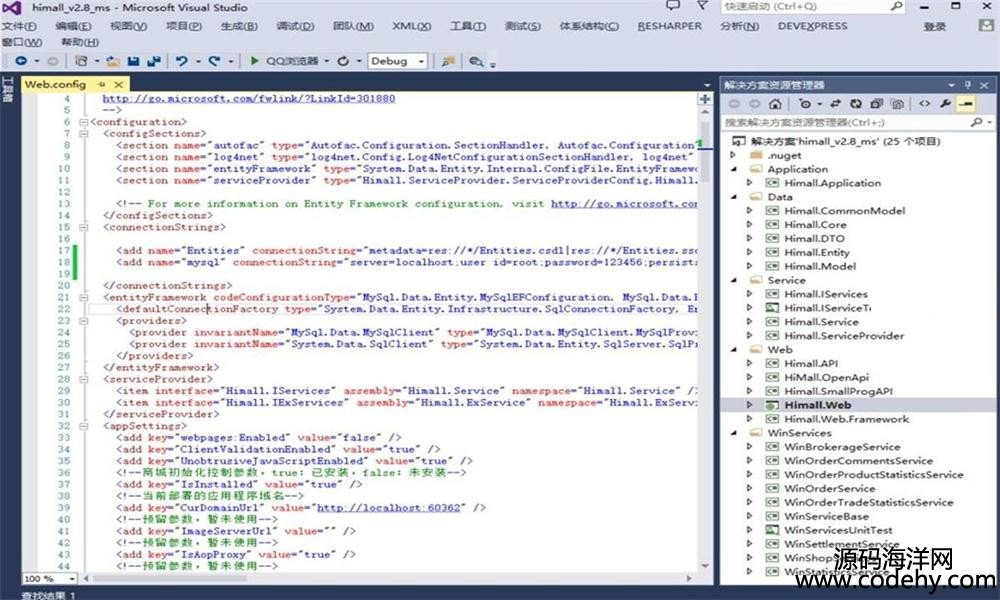This screenshot has width=1000, height=600.
Task: Click the Solution Explorer search magnifier icon
Action: pyautogui.click(x=976, y=122)
